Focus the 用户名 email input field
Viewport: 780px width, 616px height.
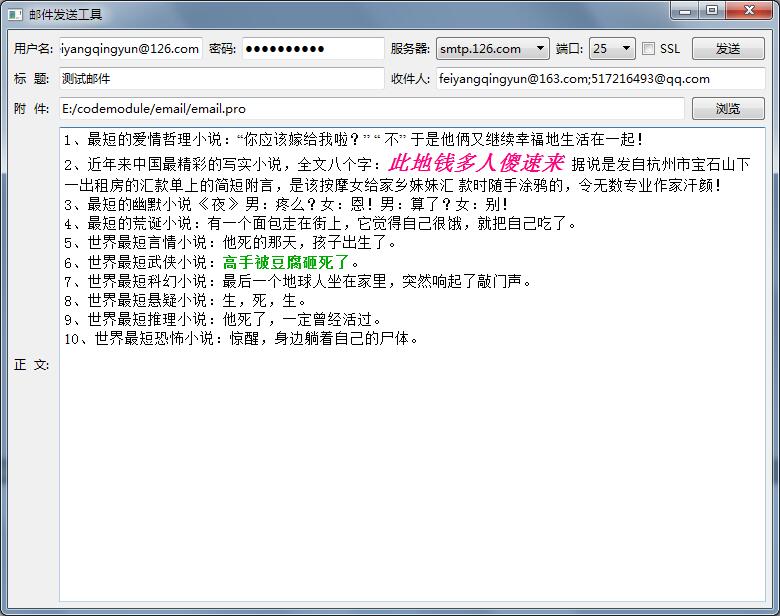pyautogui.click(x=130, y=49)
